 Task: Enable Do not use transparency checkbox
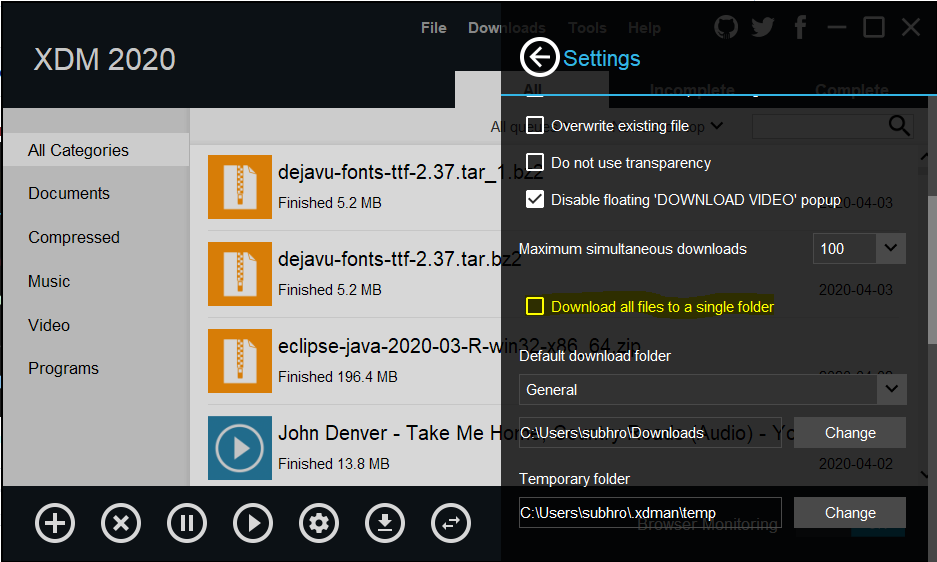coord(535,163)
